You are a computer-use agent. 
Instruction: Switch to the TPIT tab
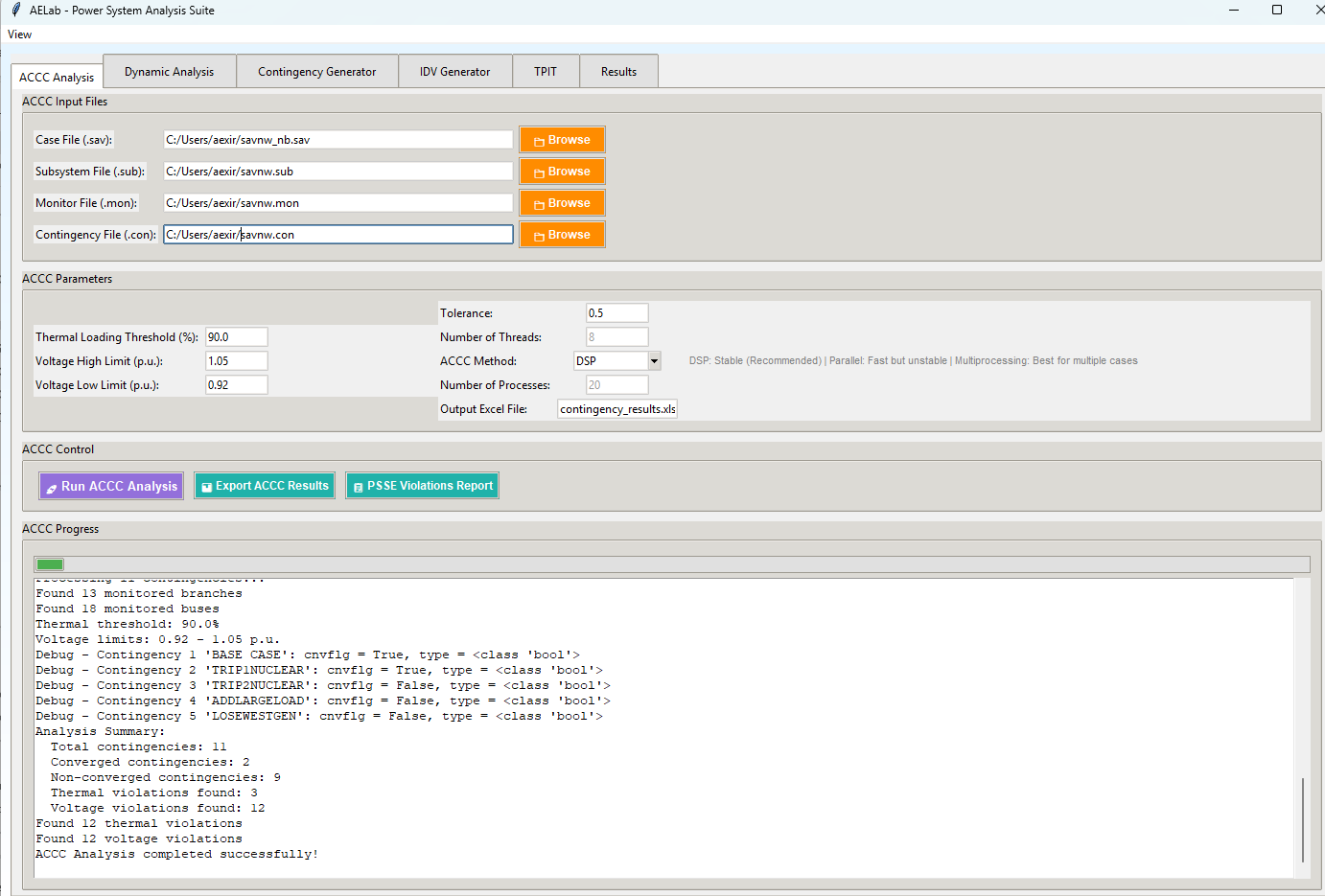pos(546,70)
